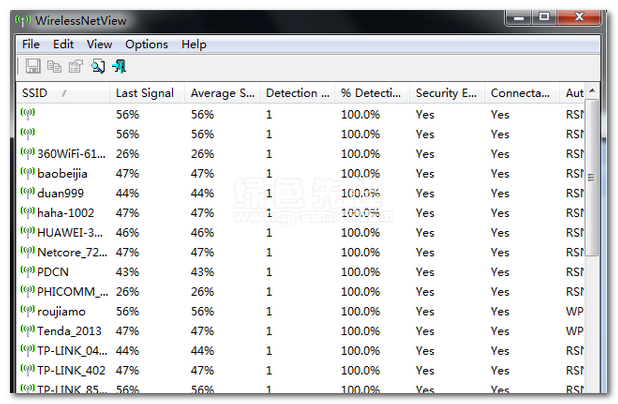618x404 pixels.
Task: Click the Exit toolbar icon
Action: (x=119, y=66)
